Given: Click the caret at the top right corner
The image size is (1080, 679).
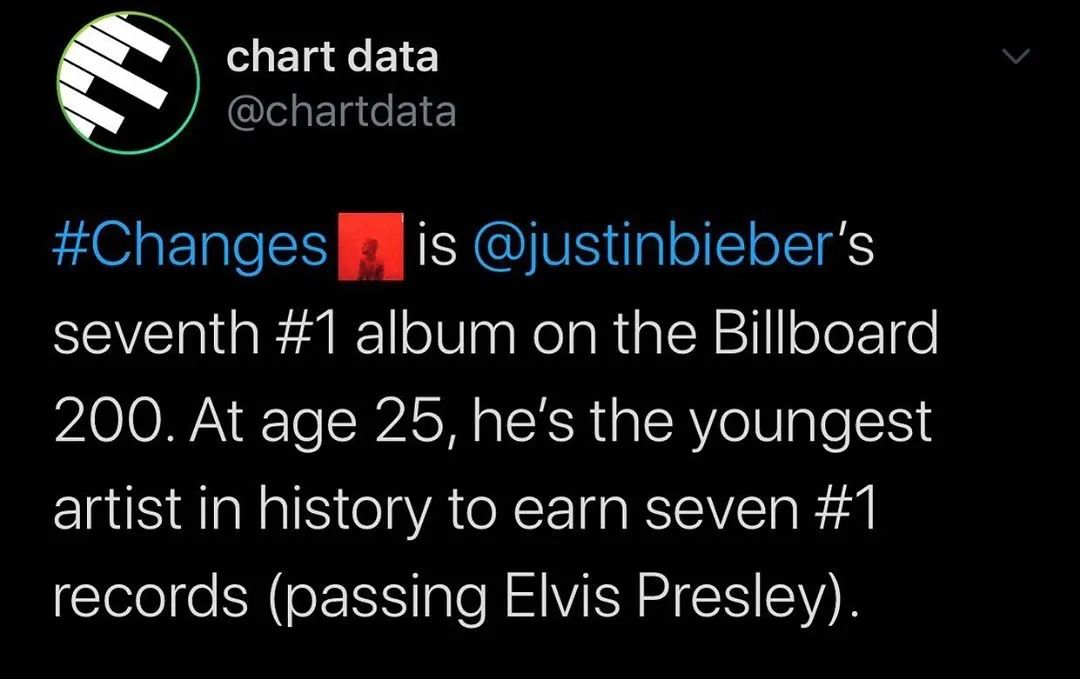Looking at the screenshot, I should pos(1016,57).
